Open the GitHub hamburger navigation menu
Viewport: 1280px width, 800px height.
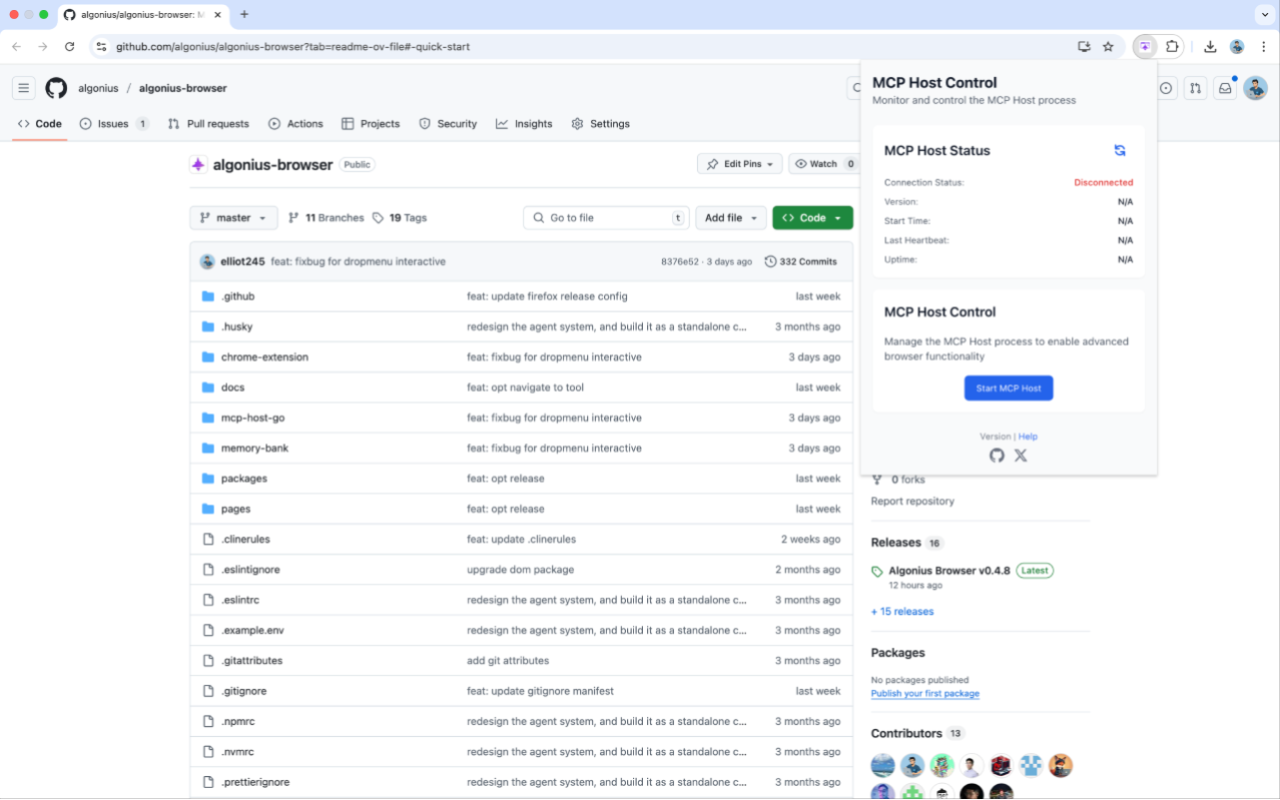point(24,88)
